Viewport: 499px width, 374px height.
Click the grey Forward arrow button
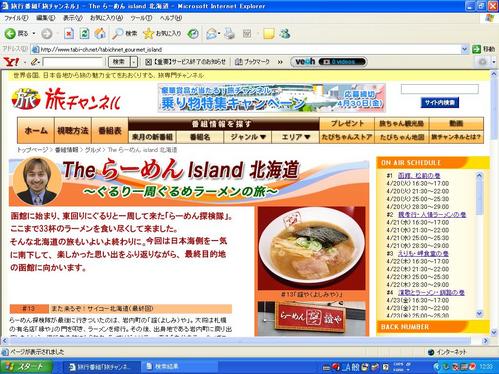pyautogui.click(x=47, y=34)
